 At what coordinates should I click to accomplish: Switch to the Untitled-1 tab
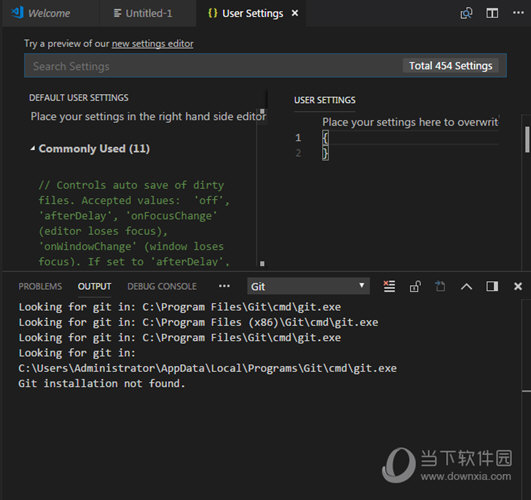[147, 13]
